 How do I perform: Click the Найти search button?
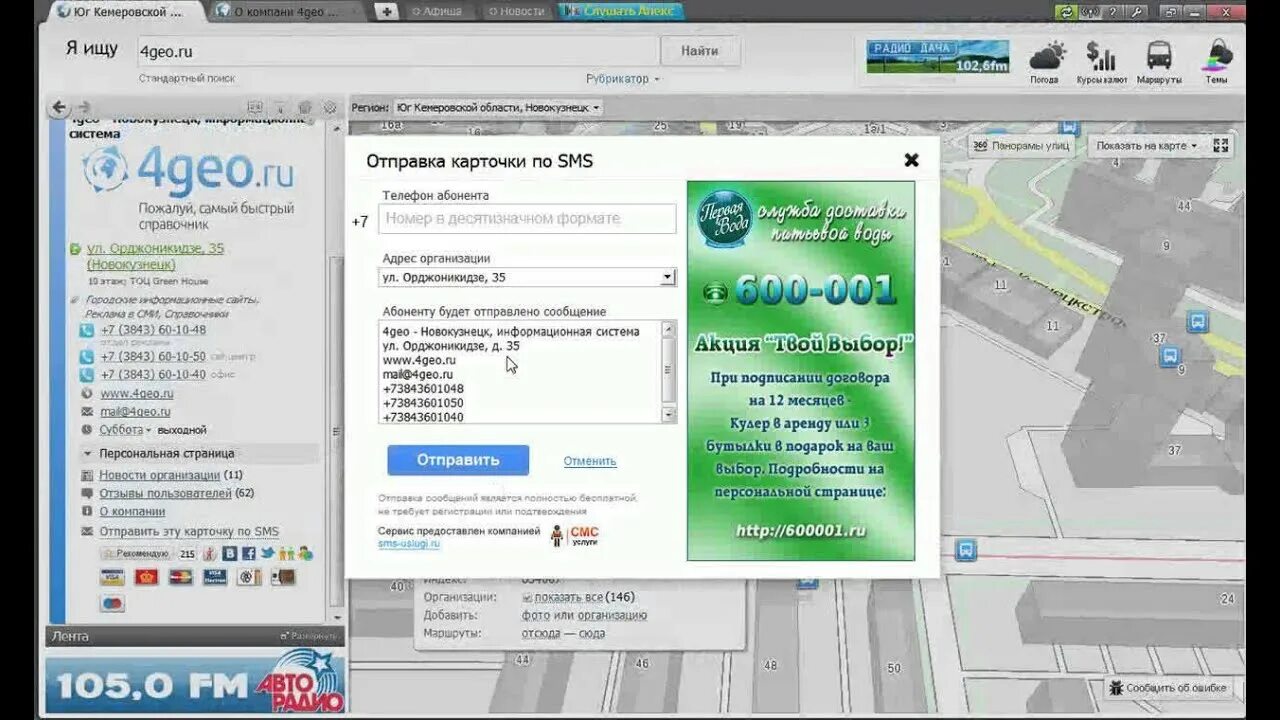click(x=700, y=51)
